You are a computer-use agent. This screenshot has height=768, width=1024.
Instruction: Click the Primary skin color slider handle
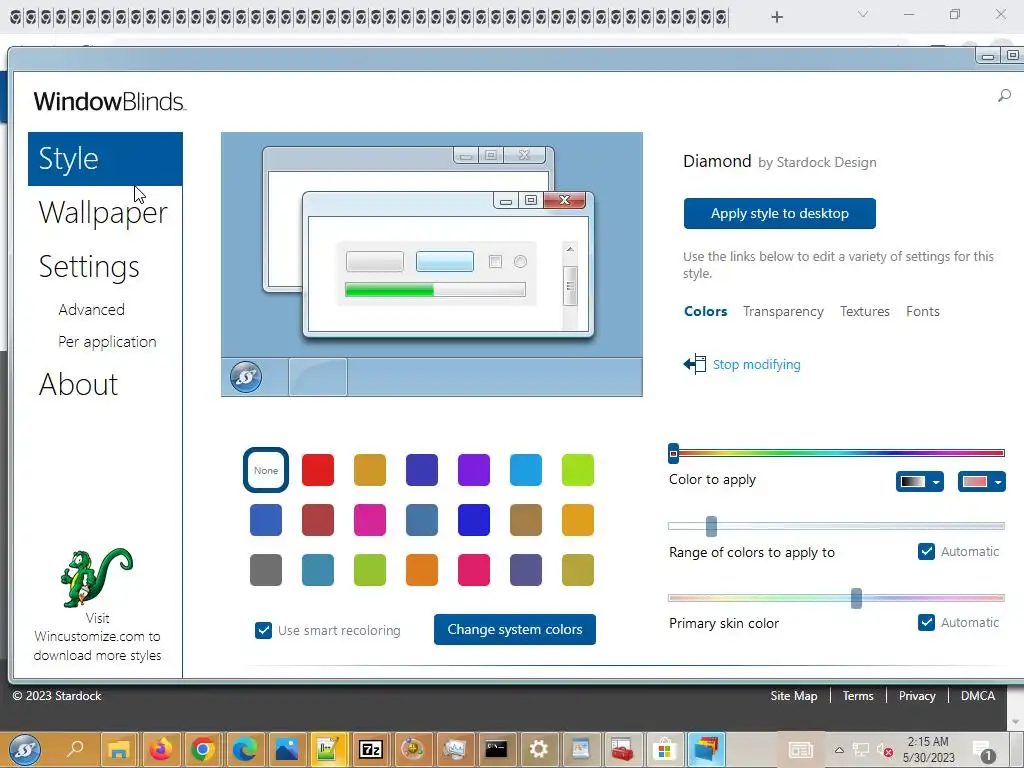[x=856, y=598]
